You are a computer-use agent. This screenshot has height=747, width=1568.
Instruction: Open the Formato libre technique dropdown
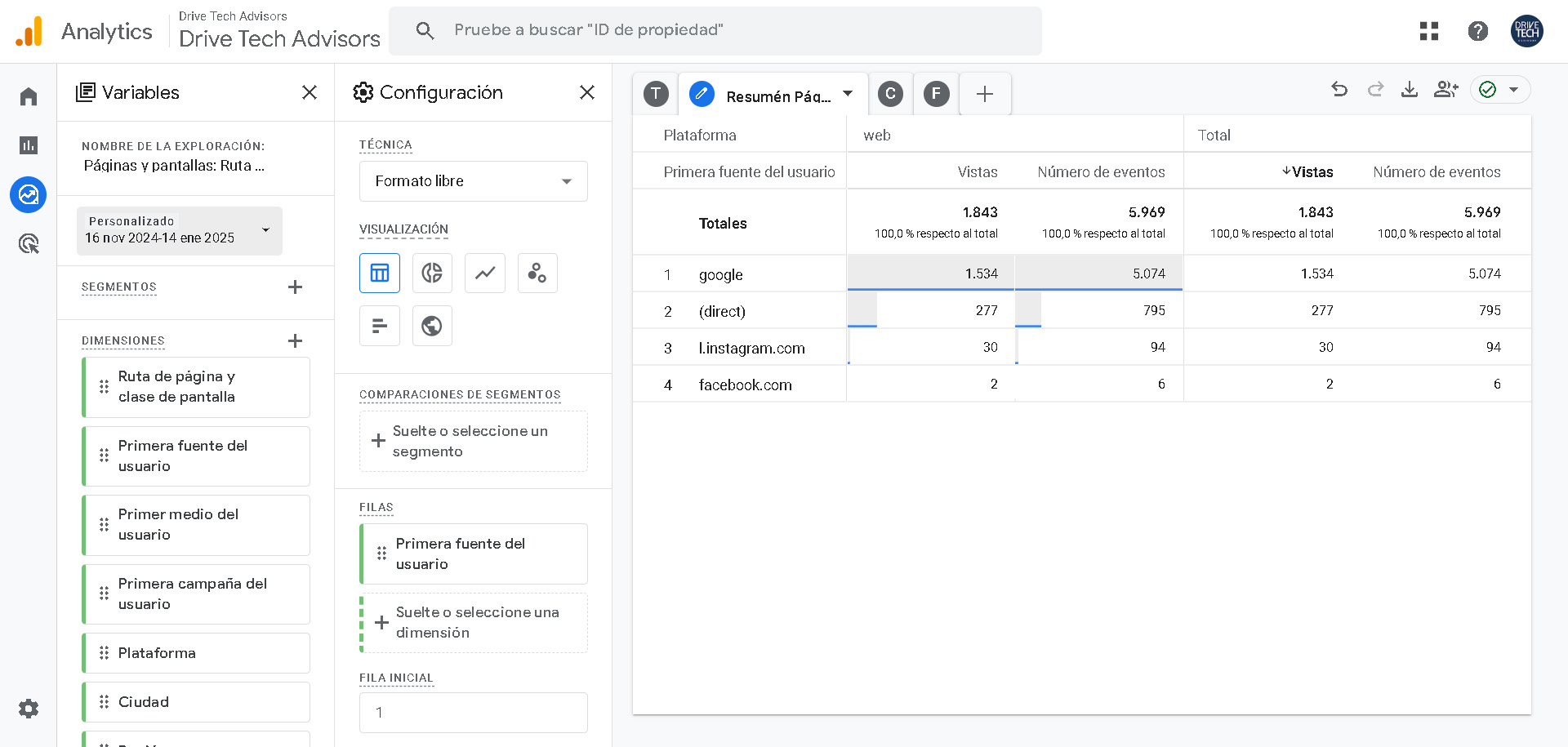[x=473, y=181]
